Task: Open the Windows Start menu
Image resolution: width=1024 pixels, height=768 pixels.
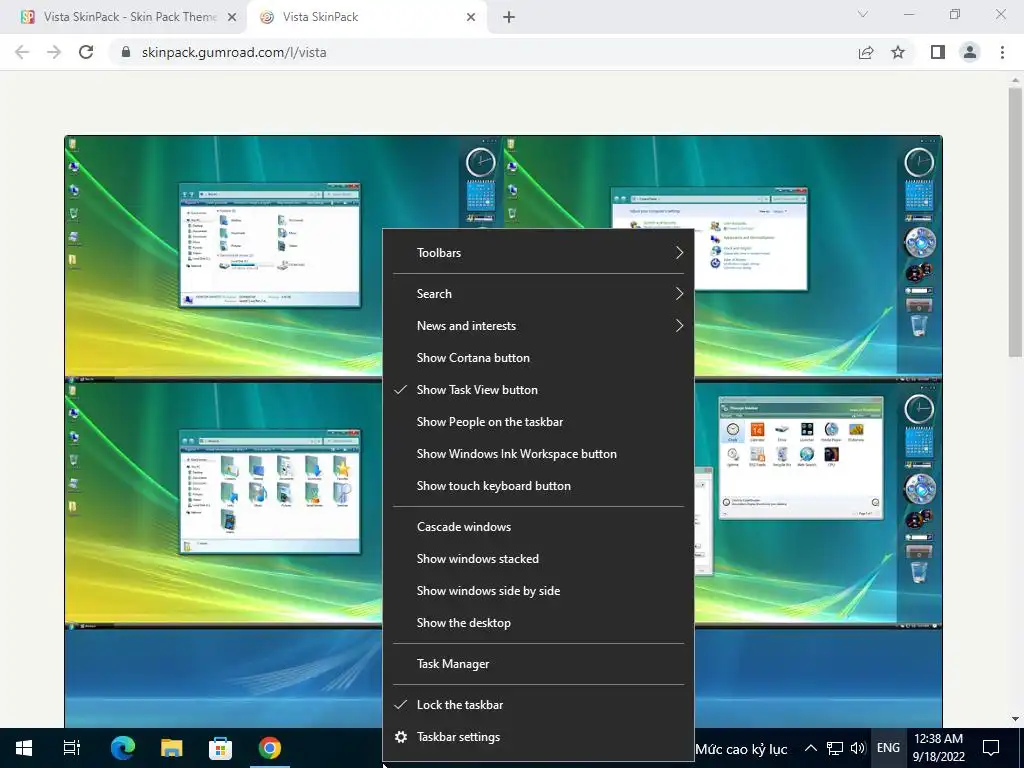Action: point(24,748)
